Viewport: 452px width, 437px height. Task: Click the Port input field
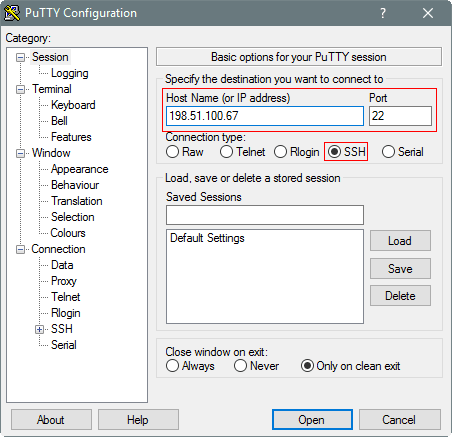coord(400,116)
